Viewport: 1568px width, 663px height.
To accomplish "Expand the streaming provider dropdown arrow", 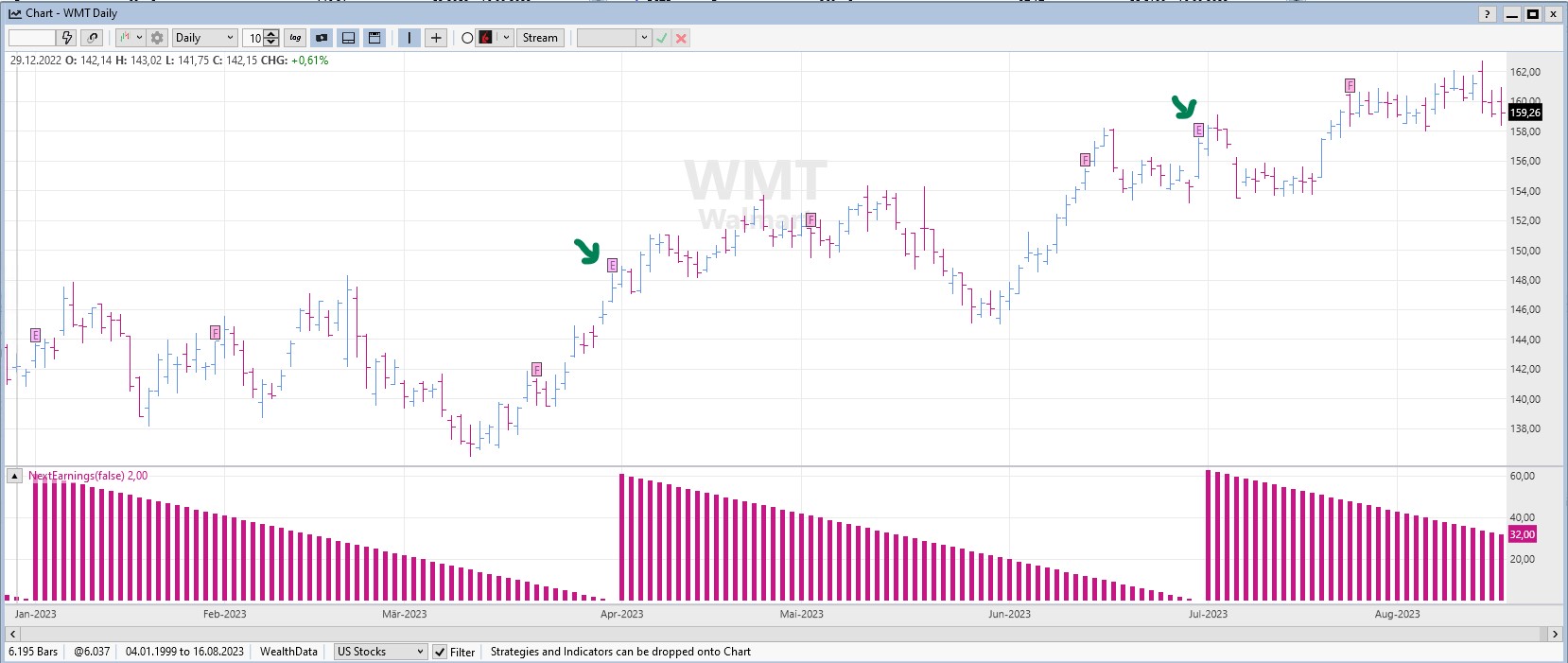I will (x=506, y=38).
